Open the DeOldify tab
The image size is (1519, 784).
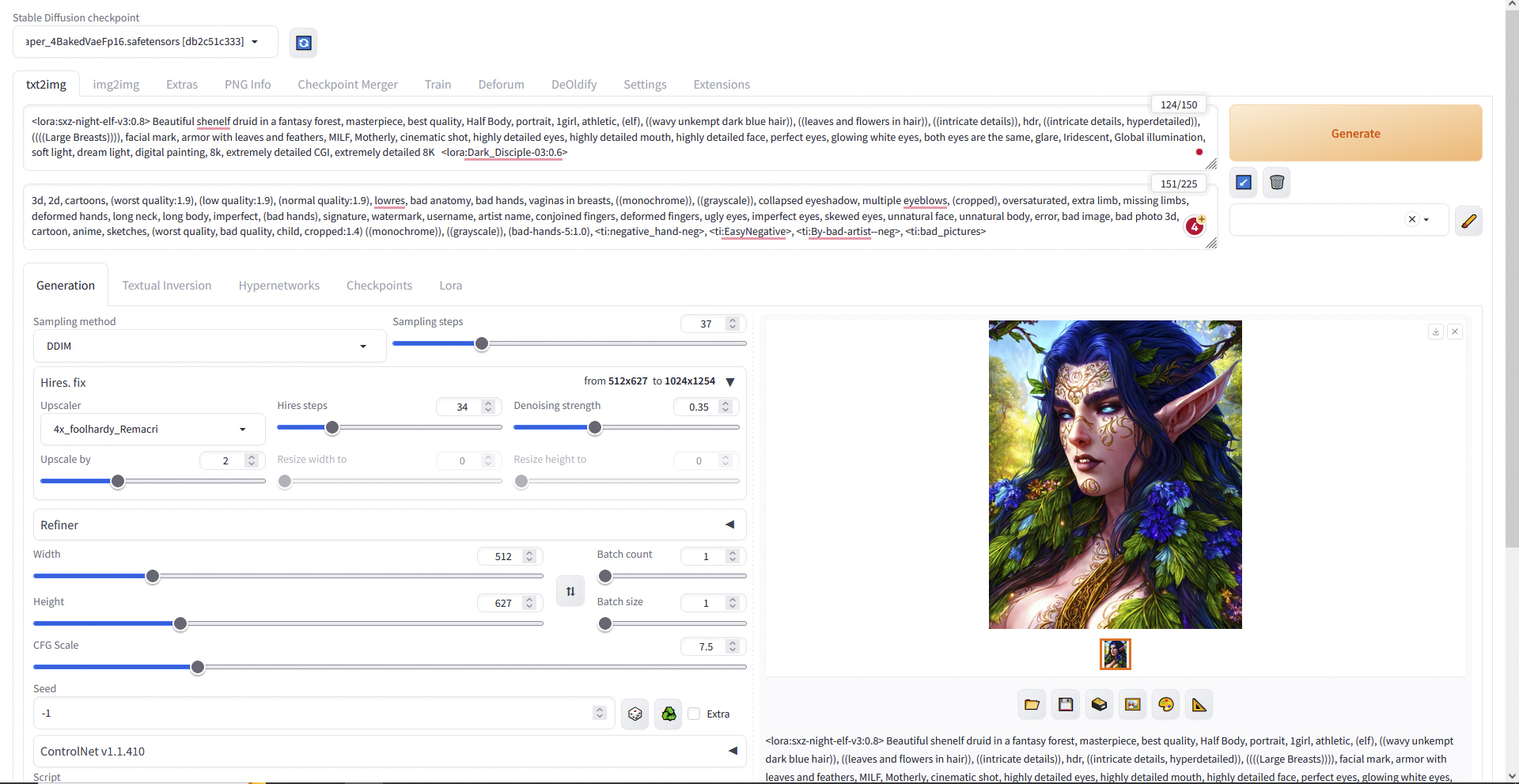(574, 85)
